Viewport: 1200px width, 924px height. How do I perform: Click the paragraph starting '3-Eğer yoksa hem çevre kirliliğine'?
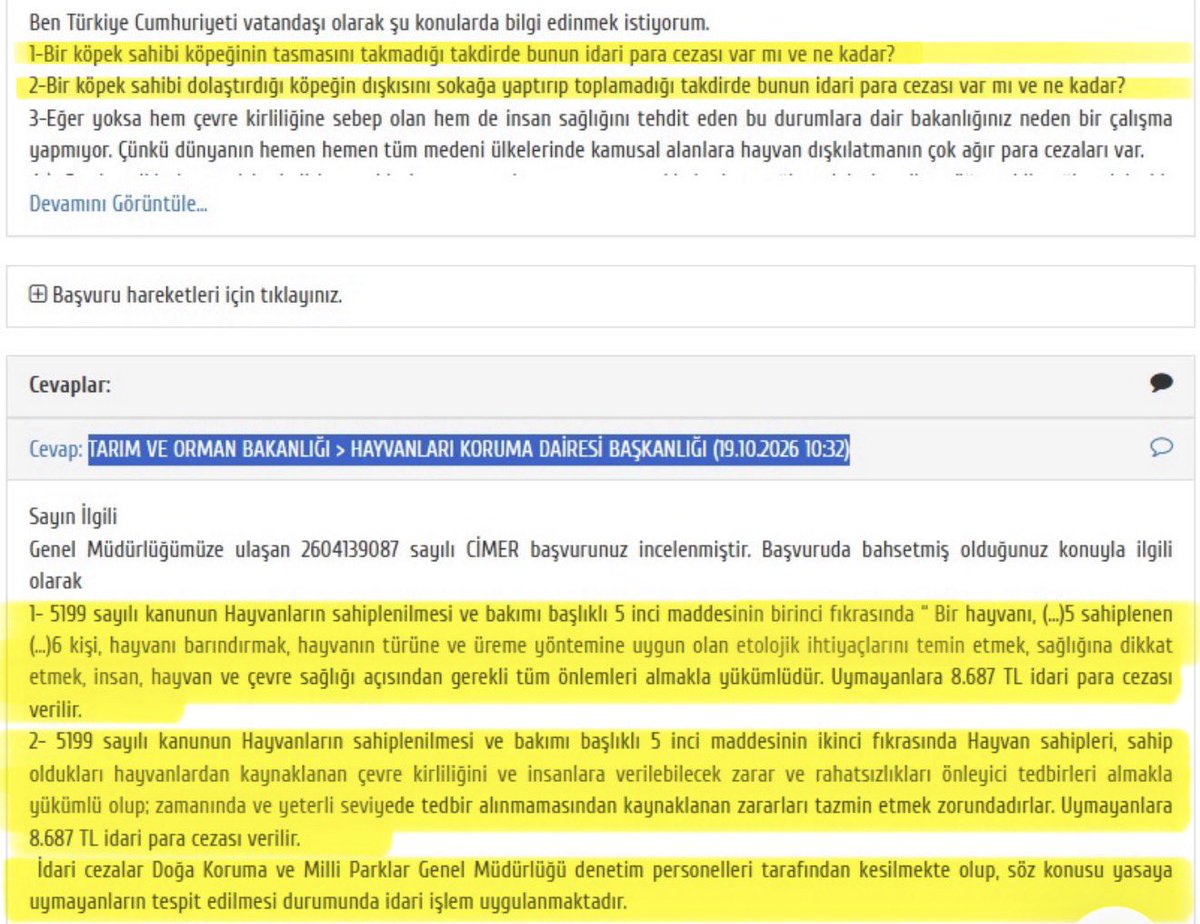(600, 134)
